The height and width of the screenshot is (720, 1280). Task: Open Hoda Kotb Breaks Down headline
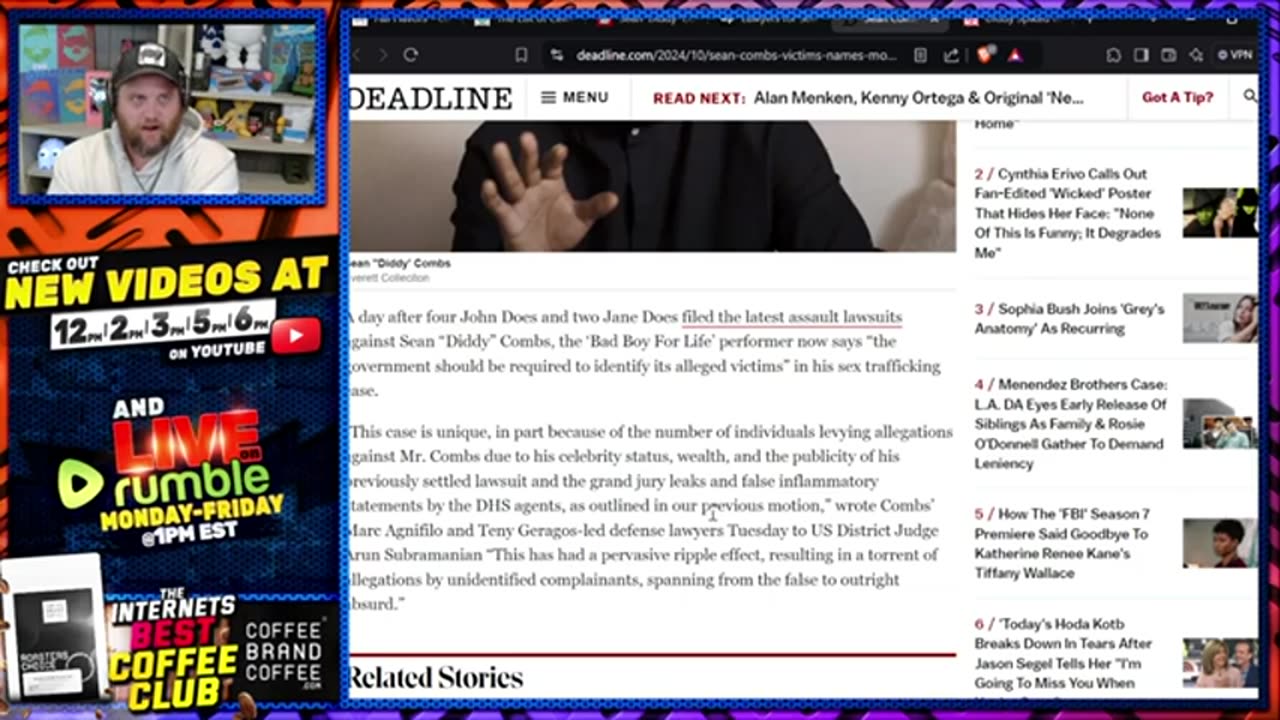pos(1064,654)
